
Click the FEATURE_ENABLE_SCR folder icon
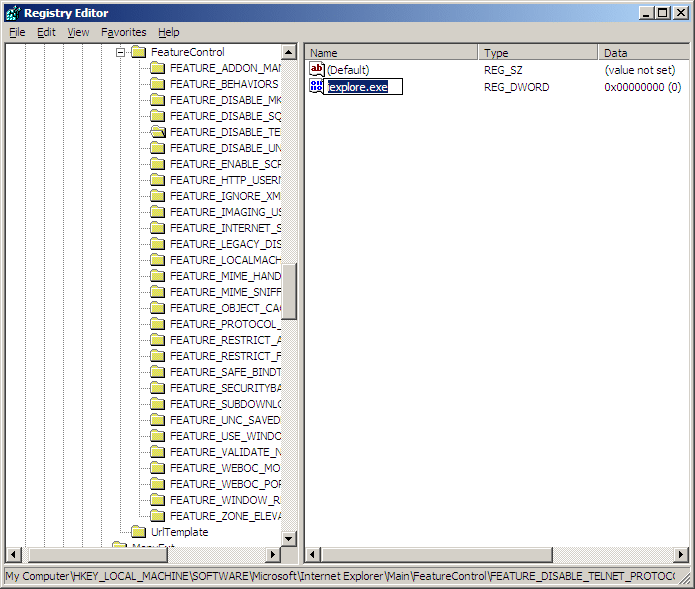coord(157,164)
